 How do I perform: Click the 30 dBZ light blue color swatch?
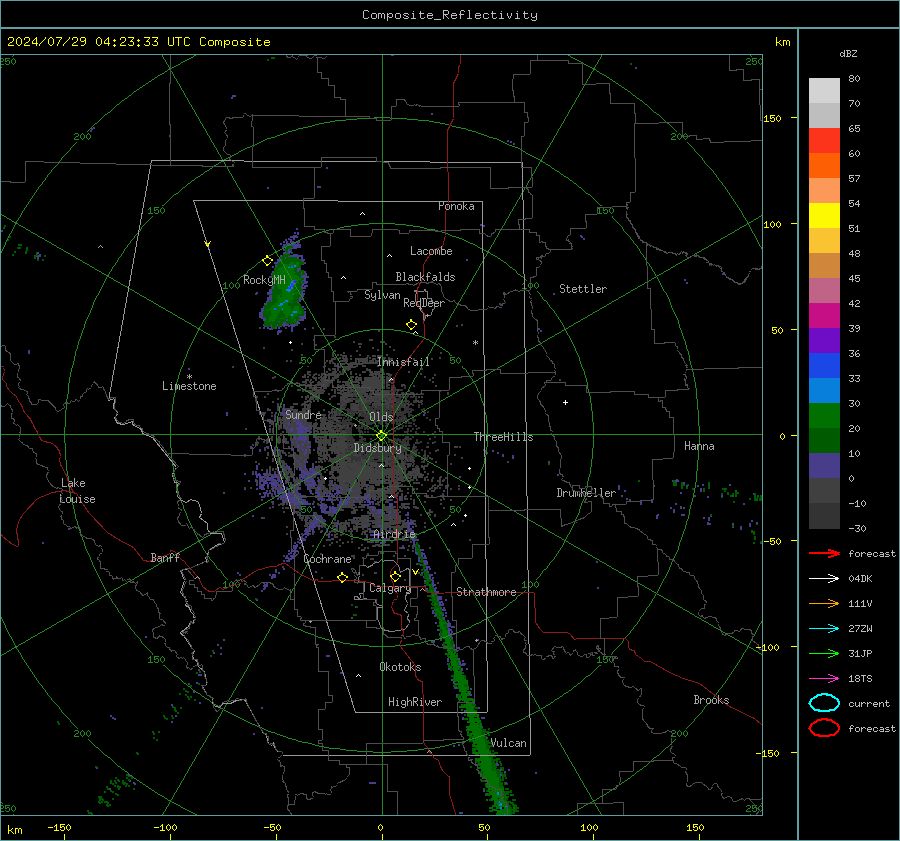[x=824, y=390]
